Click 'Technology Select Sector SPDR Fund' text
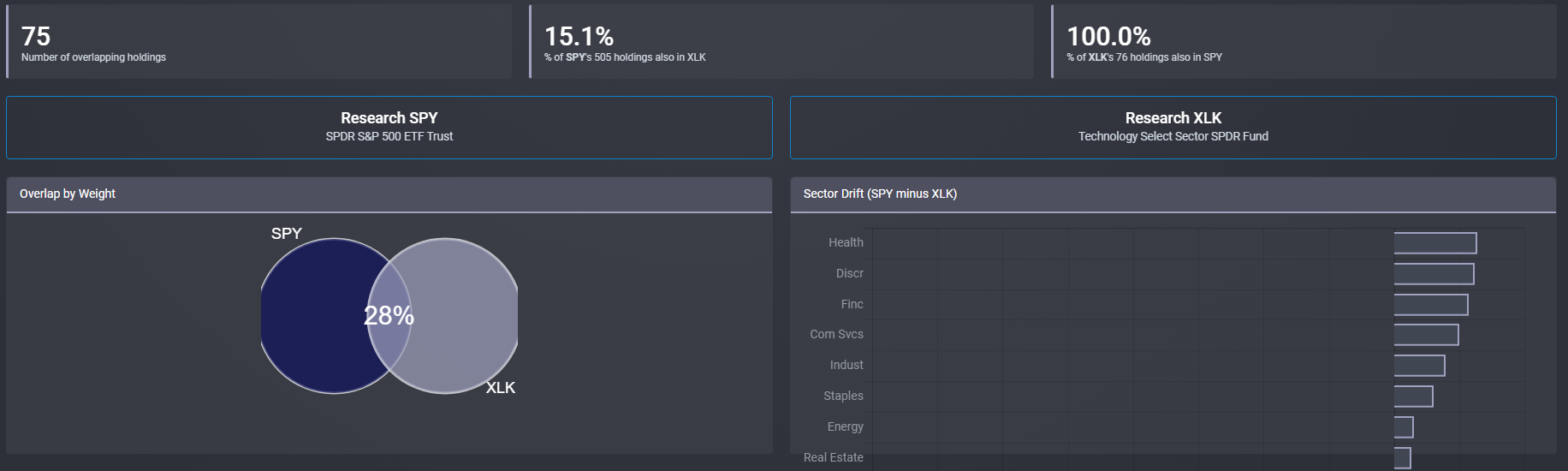The image size is (1568, 471). [1173, 136]
